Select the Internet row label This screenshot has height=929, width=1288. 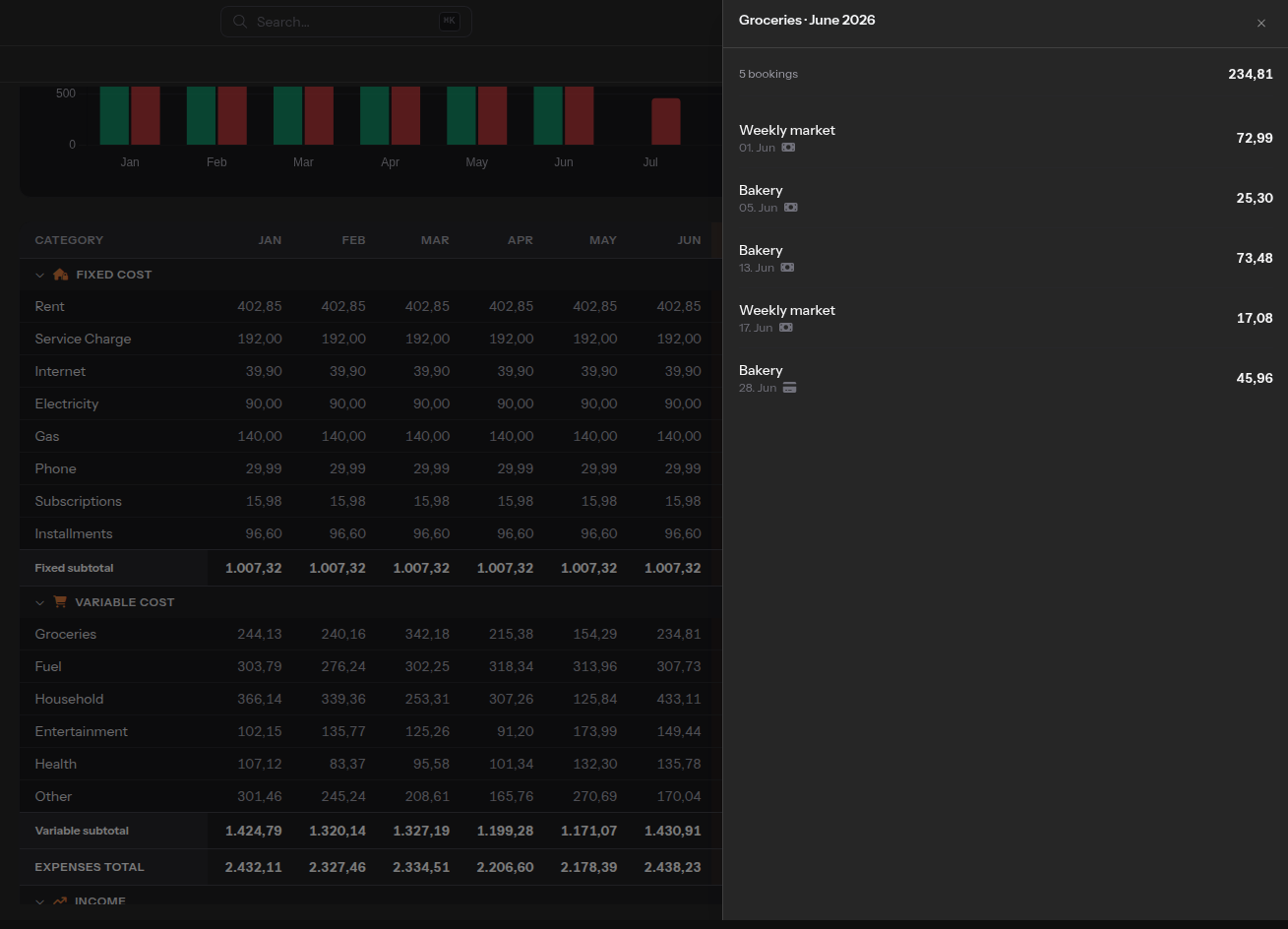click(x=60, y=371)
